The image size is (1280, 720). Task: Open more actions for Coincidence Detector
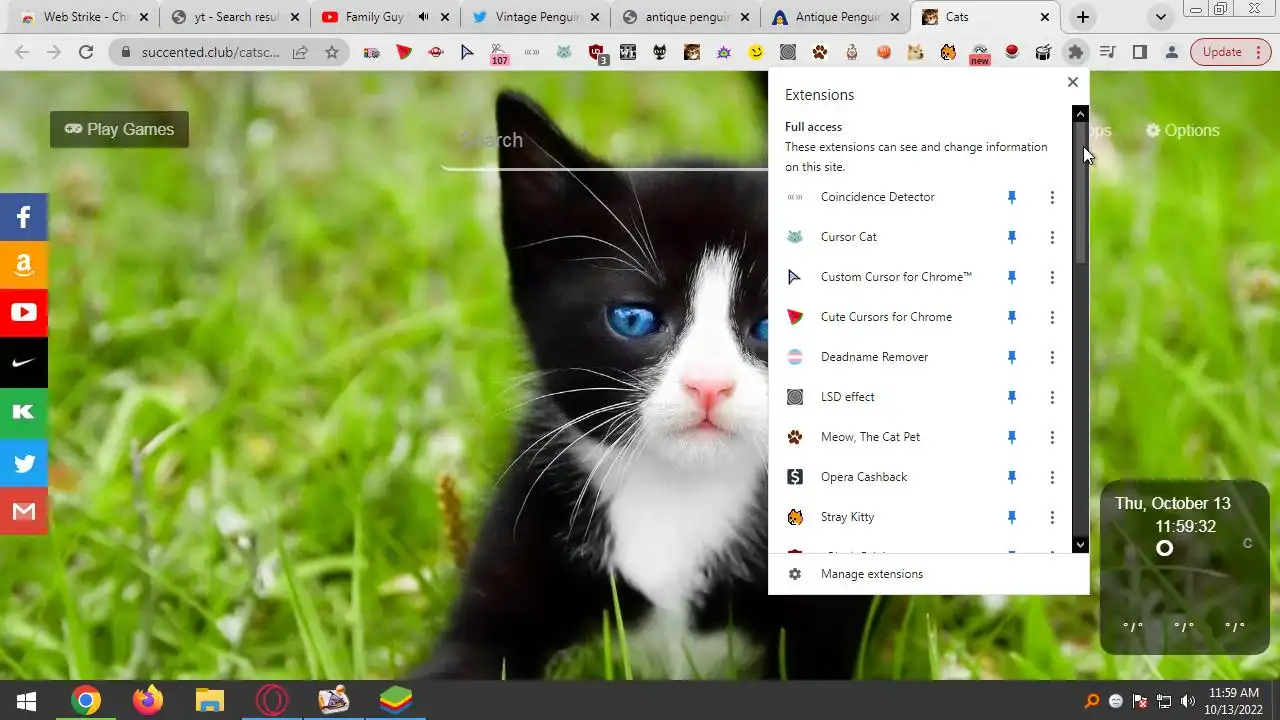pos(1052,197)
